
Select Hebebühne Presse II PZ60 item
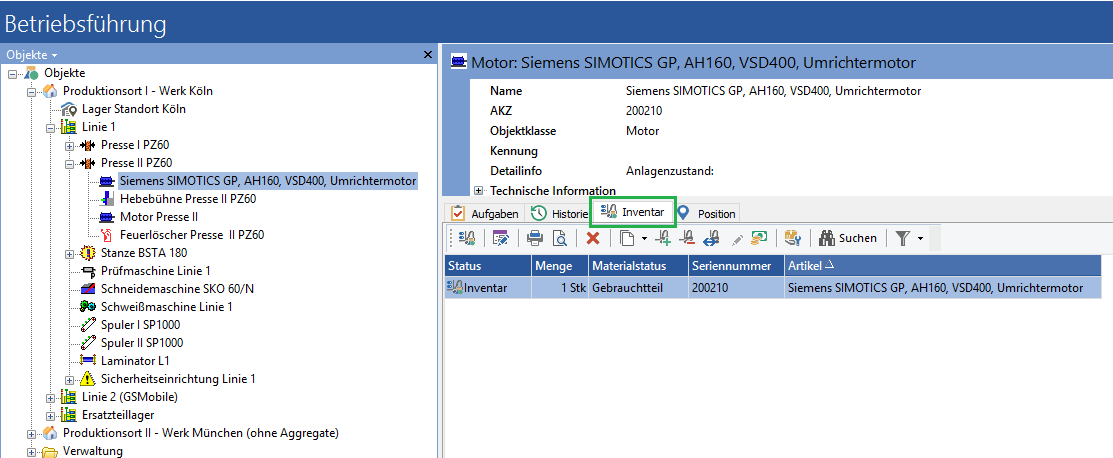(188, 199)
